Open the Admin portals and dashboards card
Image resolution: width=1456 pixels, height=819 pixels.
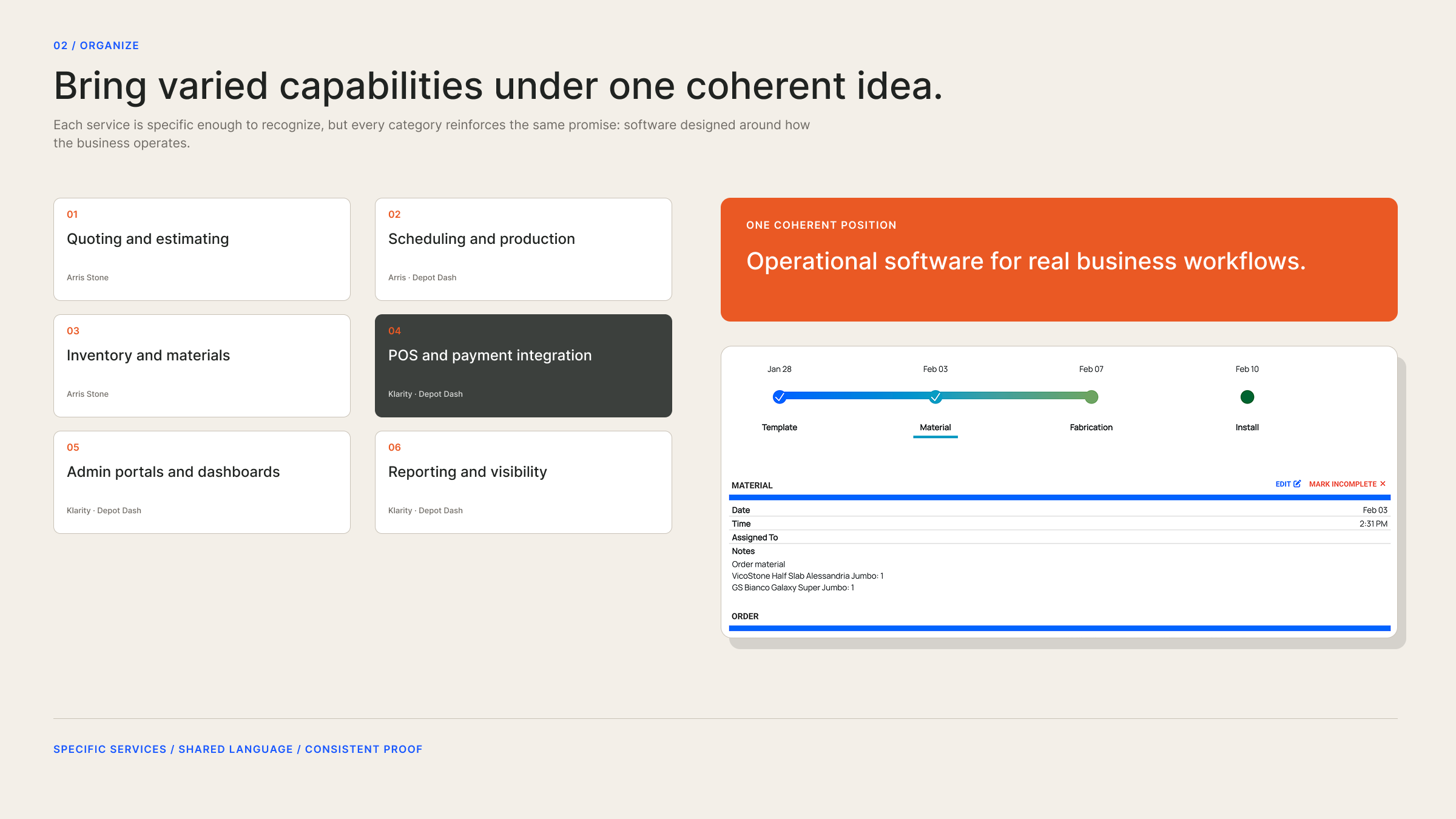click(x=202, y=482)
